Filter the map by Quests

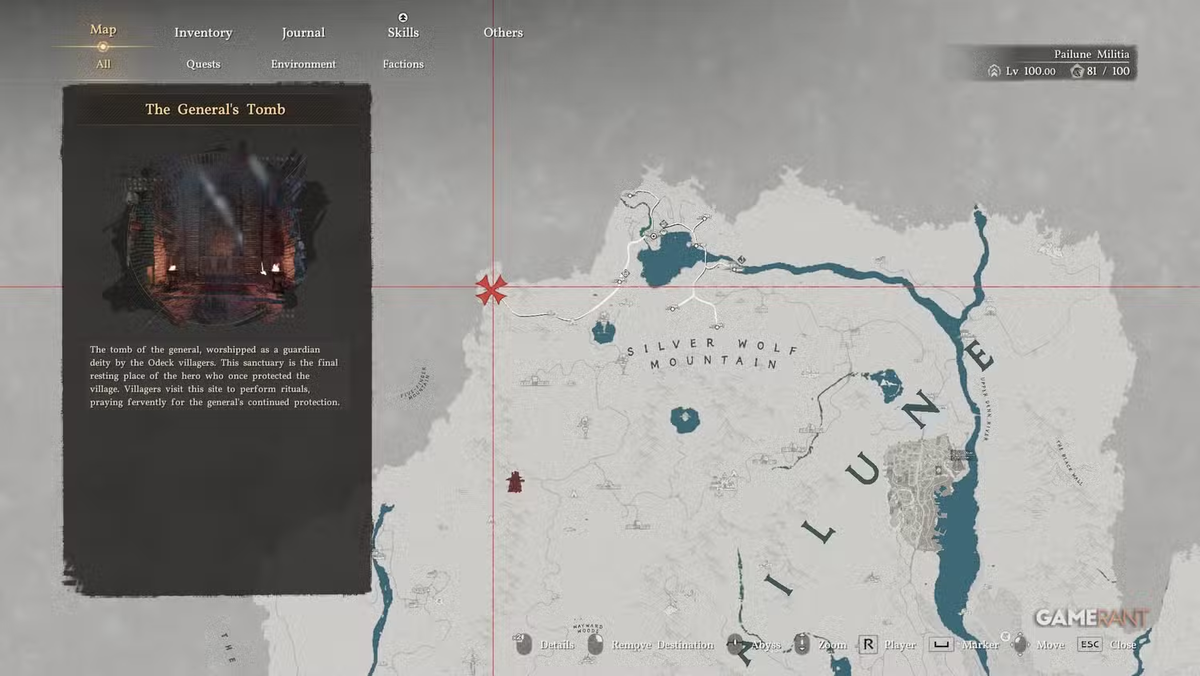(203, 64)
